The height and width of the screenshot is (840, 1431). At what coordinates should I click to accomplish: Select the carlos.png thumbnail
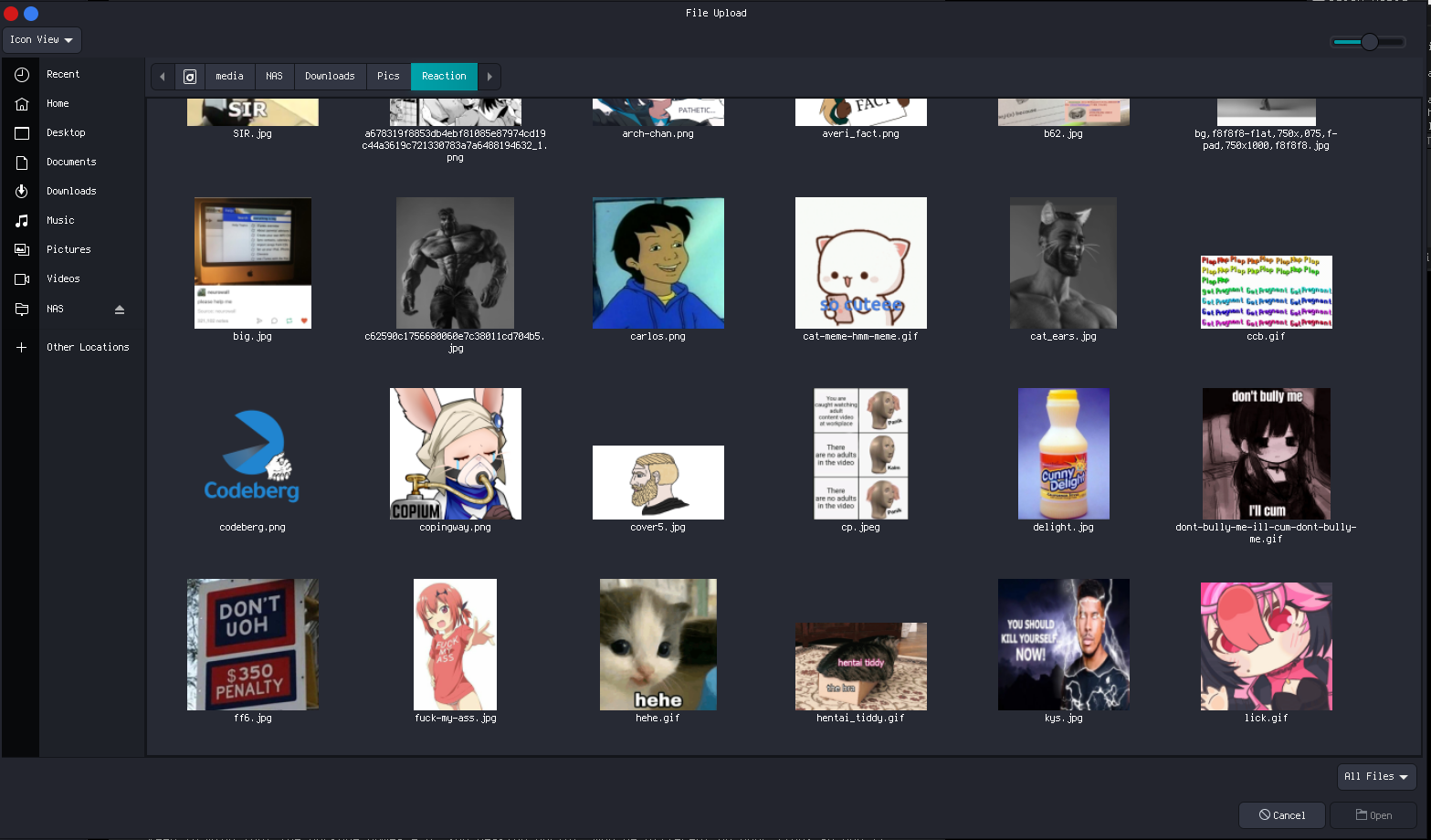tap(658, 263)
